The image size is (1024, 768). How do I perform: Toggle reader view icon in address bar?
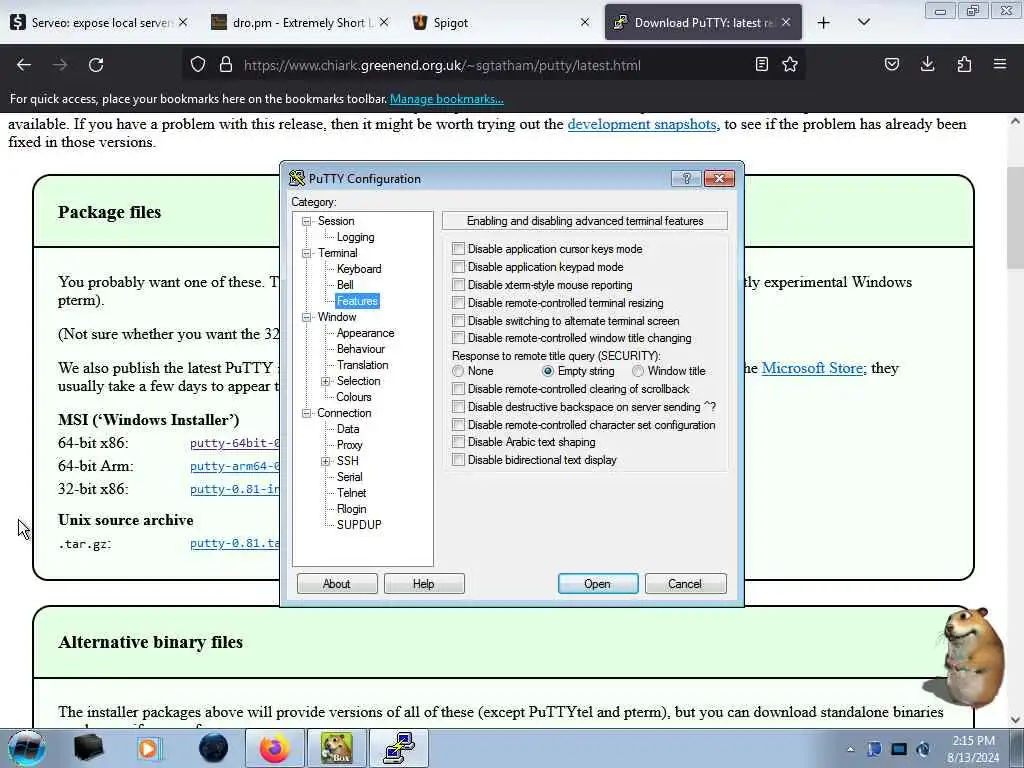[761, 64]
